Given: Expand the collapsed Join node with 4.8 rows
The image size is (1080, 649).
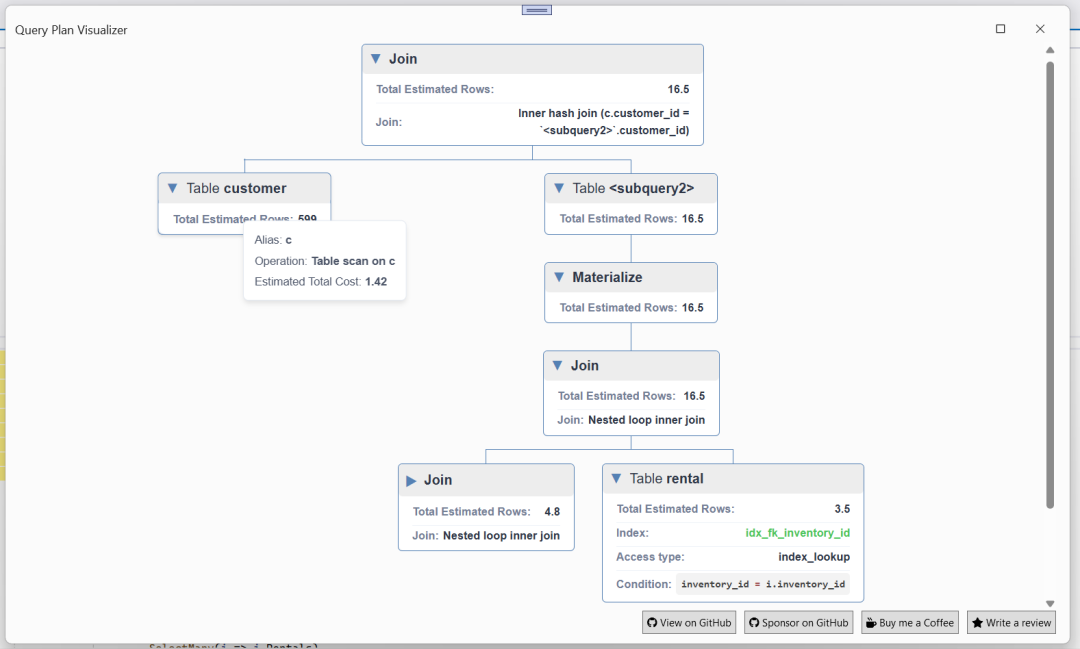Looking at the screenshot, I should [411, 480].
